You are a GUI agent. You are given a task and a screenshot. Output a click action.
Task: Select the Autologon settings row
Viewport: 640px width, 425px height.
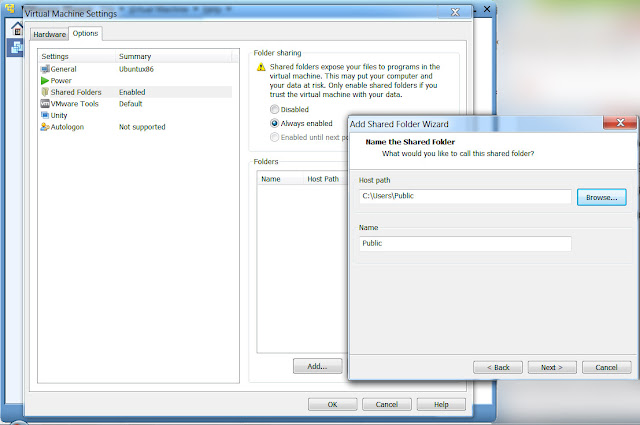pyautogui.click(x=136, y=127)
